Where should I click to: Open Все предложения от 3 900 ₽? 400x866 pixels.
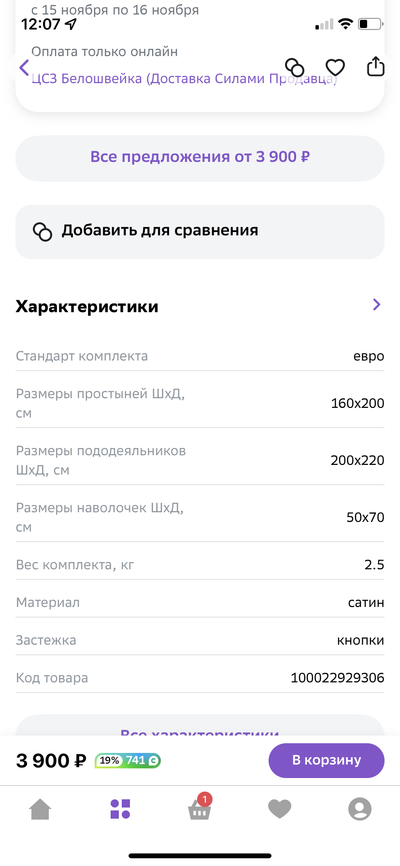click(x=200, y=157)
